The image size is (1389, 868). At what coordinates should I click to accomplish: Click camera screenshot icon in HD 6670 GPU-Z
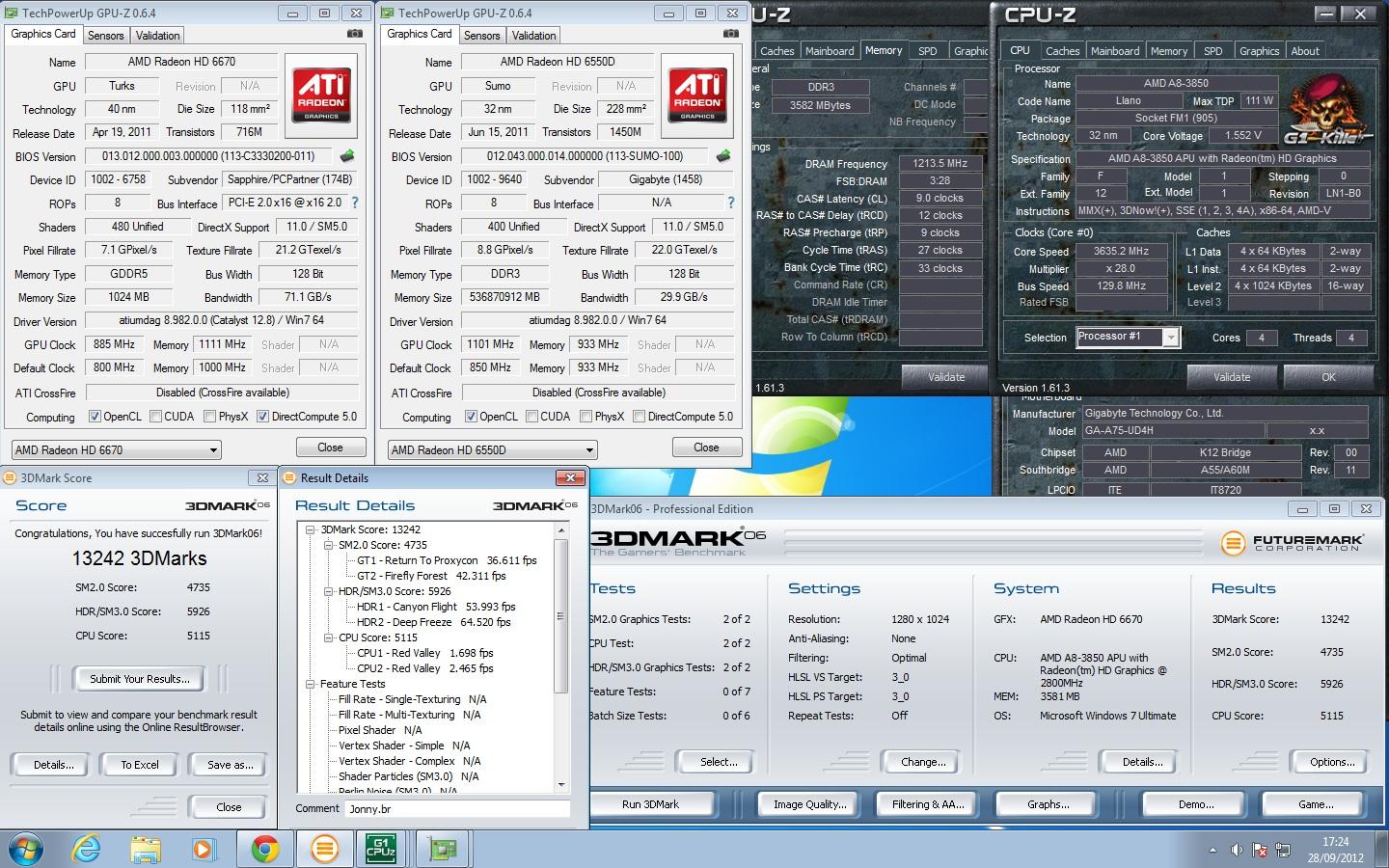pyautogui.click(x=356, y=34)
